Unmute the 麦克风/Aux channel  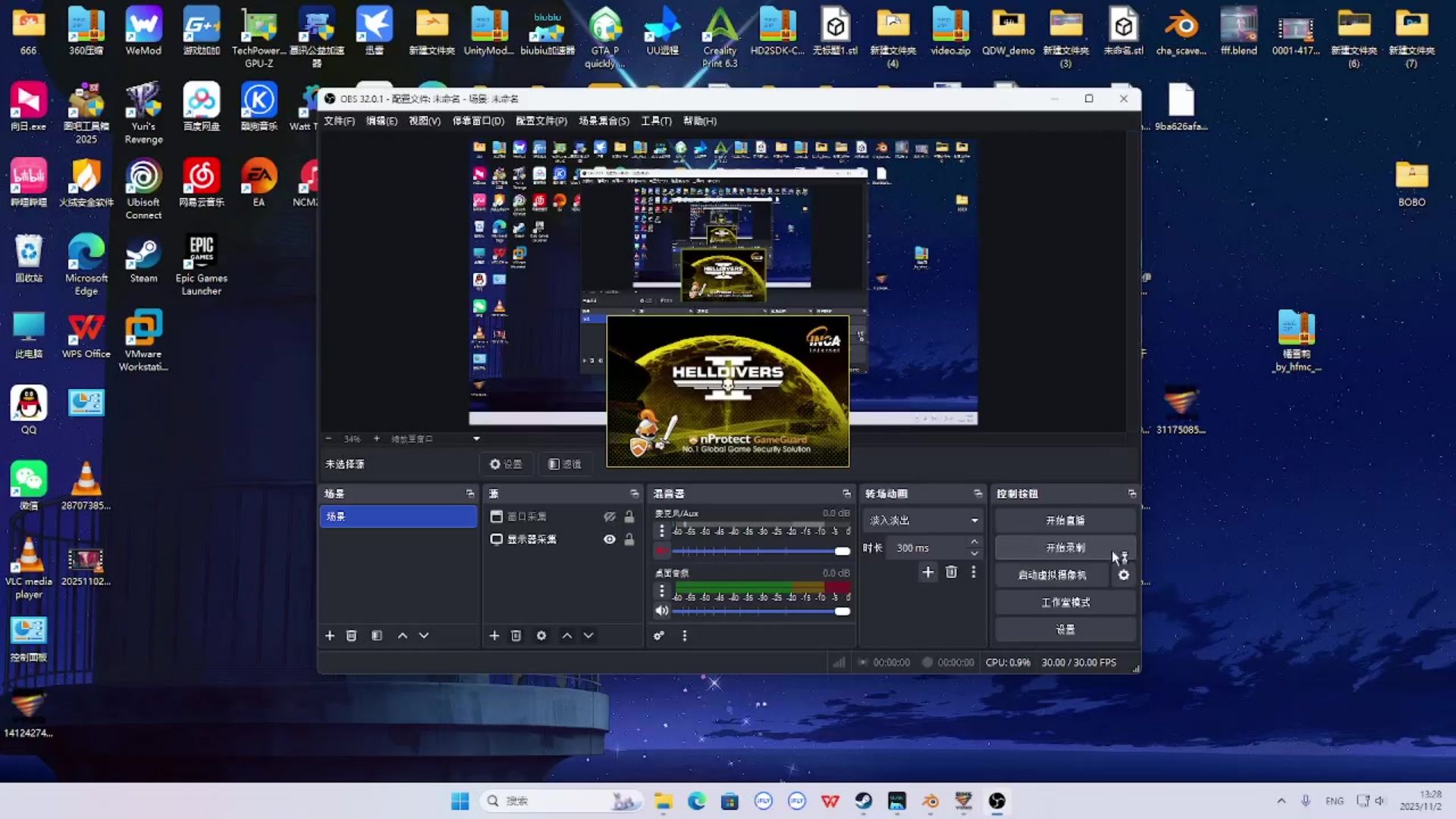pyautogui.click(x=662, y=551)
